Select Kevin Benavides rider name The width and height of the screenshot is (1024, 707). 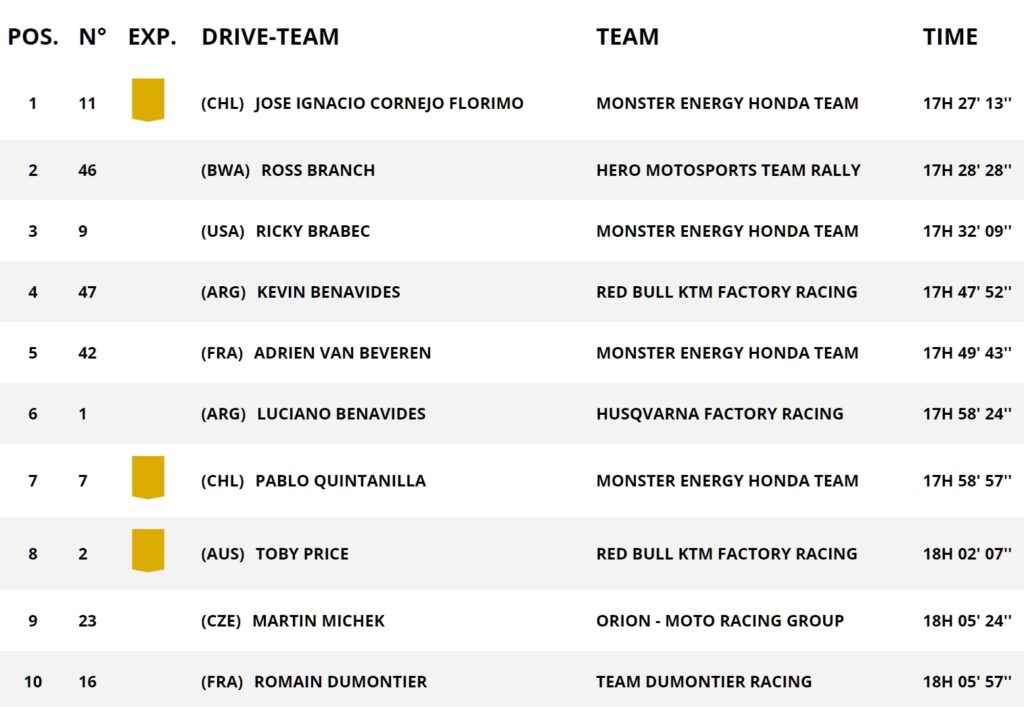tap(328, 292)
